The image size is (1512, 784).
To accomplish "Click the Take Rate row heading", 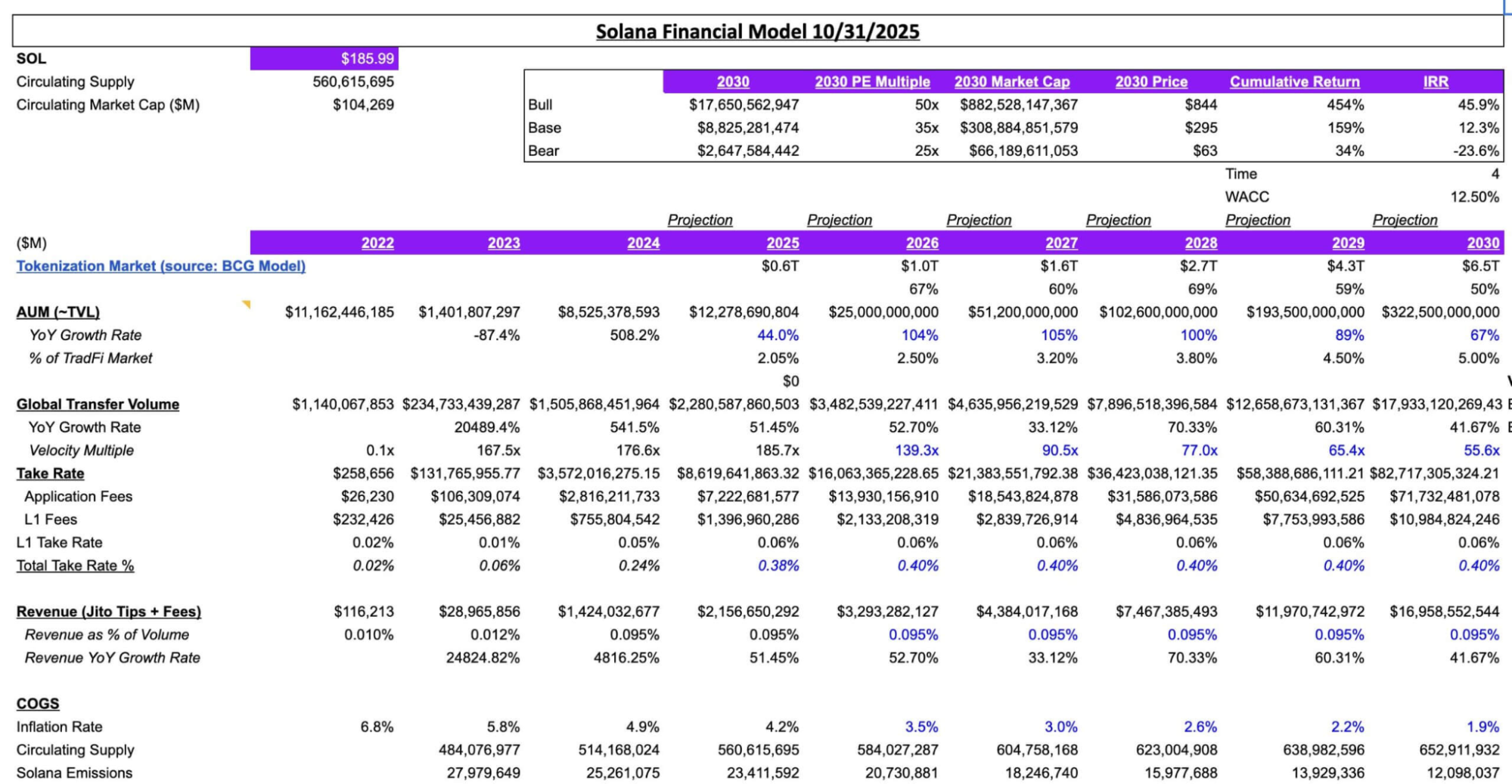I will (x=50, y=473).
